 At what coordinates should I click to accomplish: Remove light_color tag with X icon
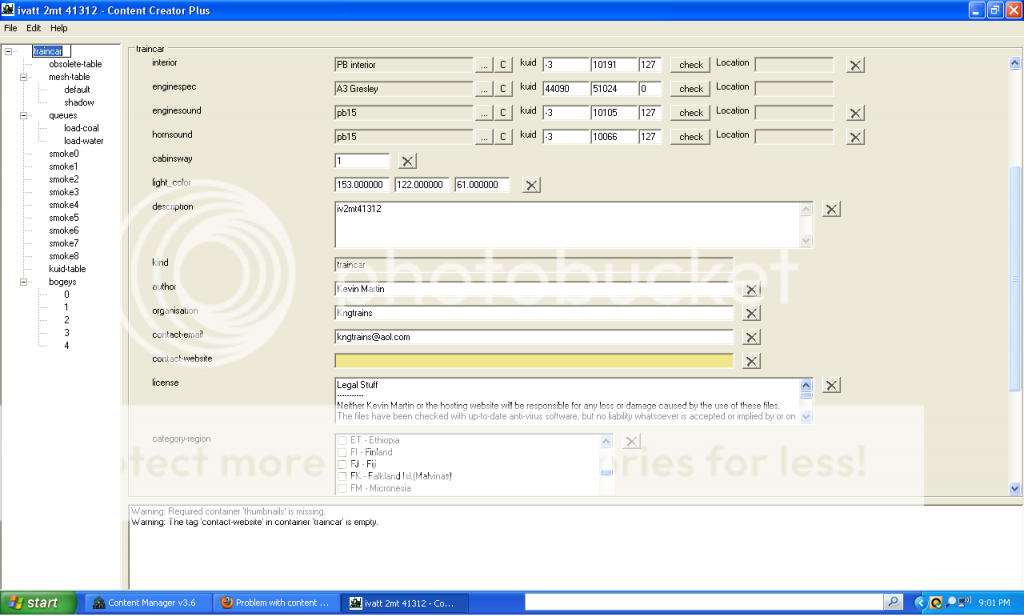click(x=532, y=185)
